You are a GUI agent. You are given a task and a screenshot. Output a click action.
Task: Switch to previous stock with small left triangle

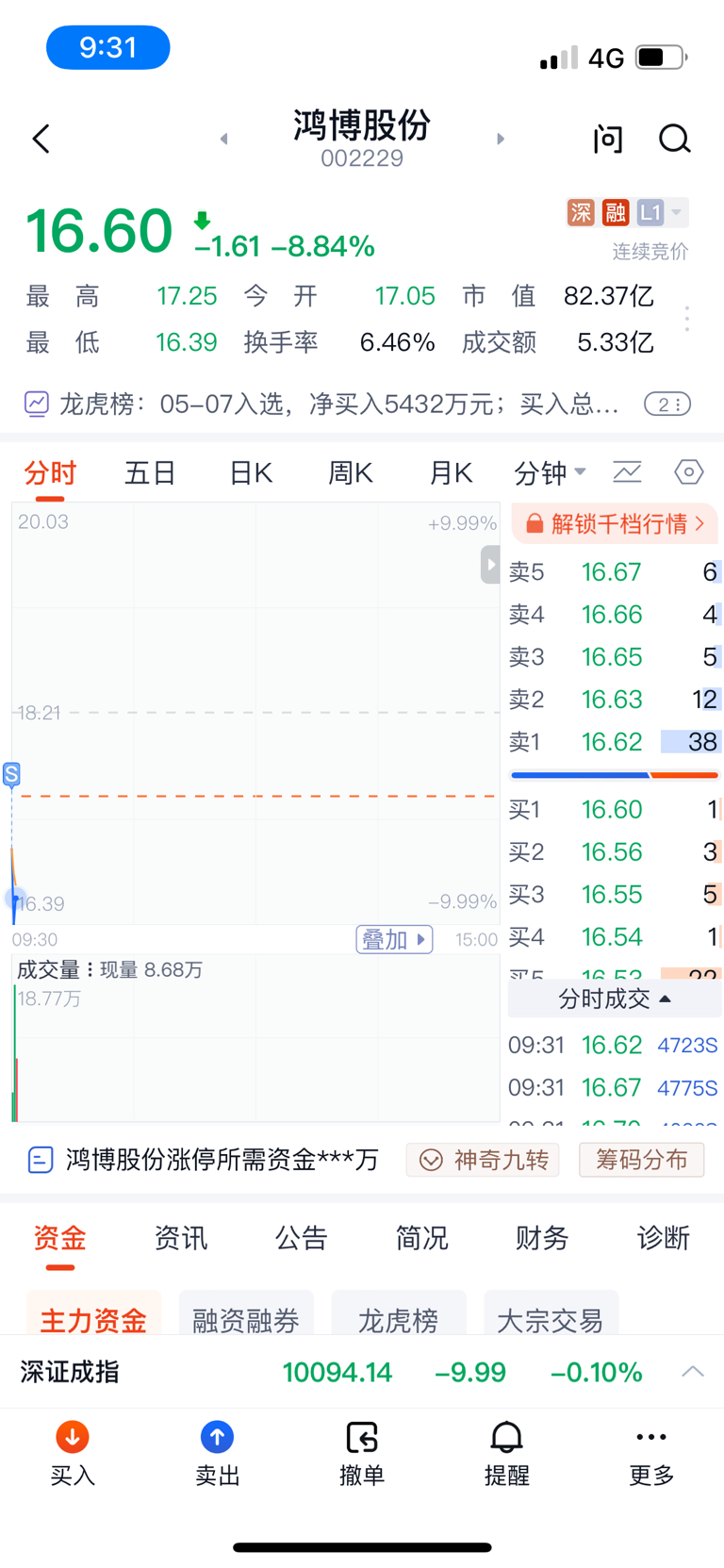point(223,140)
